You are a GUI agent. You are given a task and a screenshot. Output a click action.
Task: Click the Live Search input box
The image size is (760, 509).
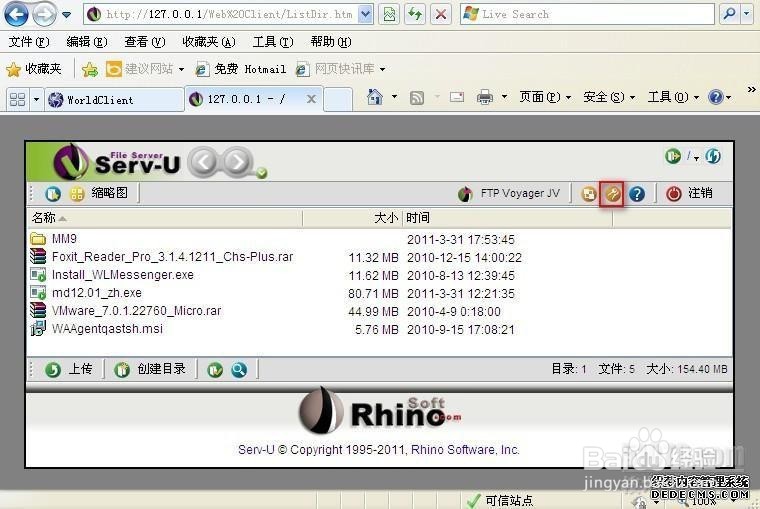tap(587, 15)
